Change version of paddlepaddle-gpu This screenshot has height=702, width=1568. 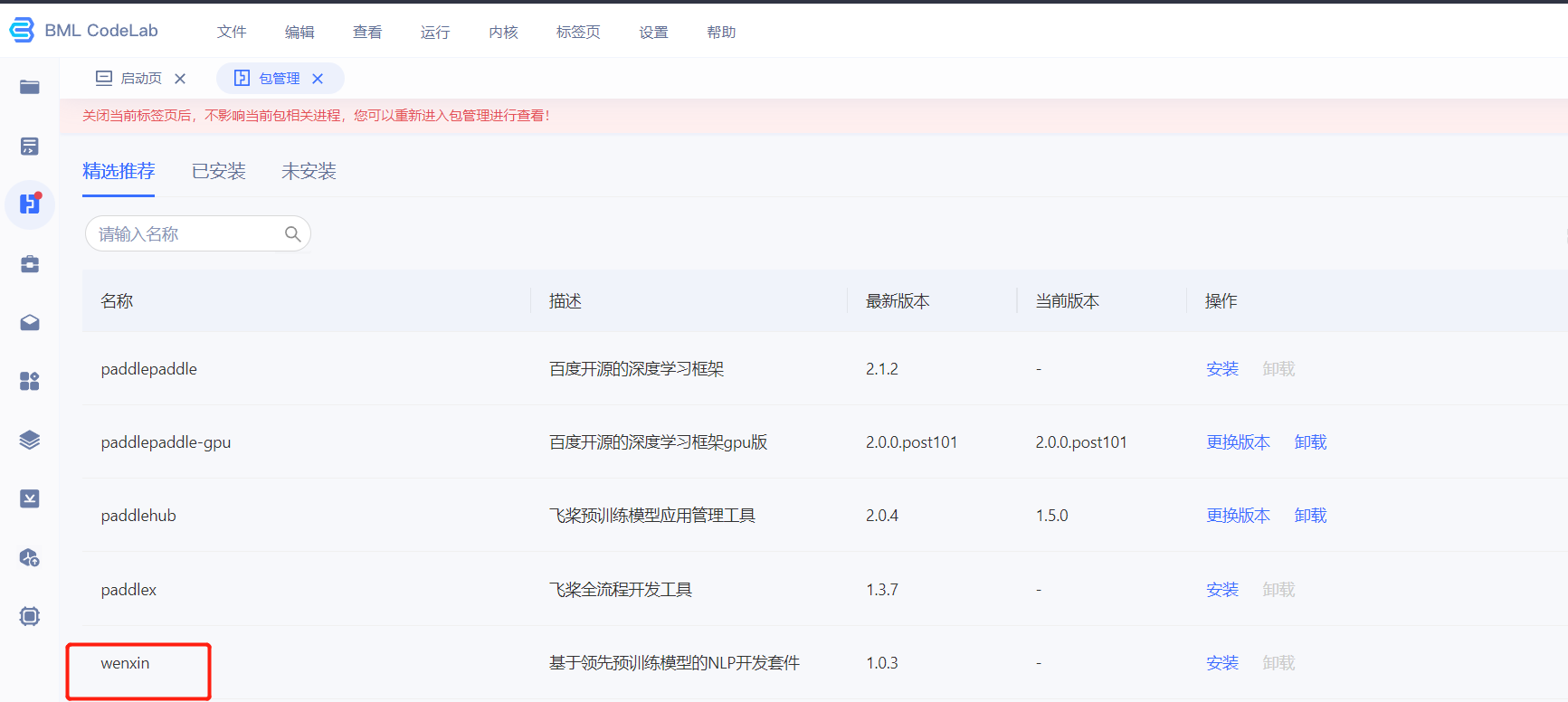1238,442
